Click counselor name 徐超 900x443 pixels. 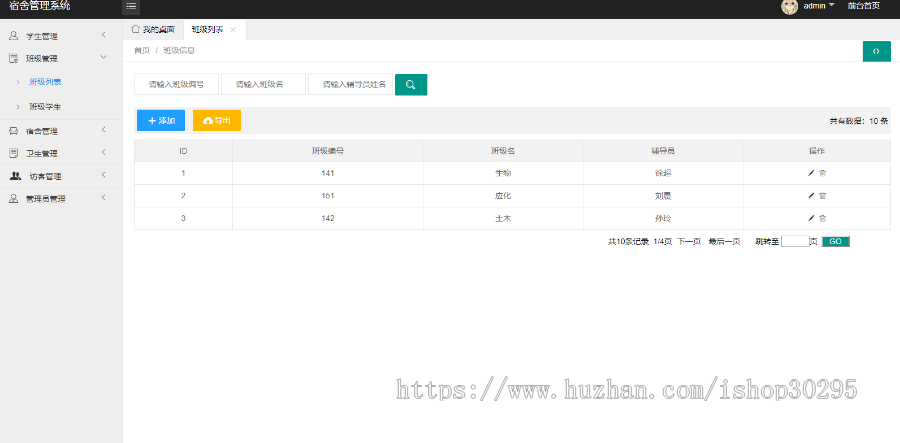pos(663,173)
